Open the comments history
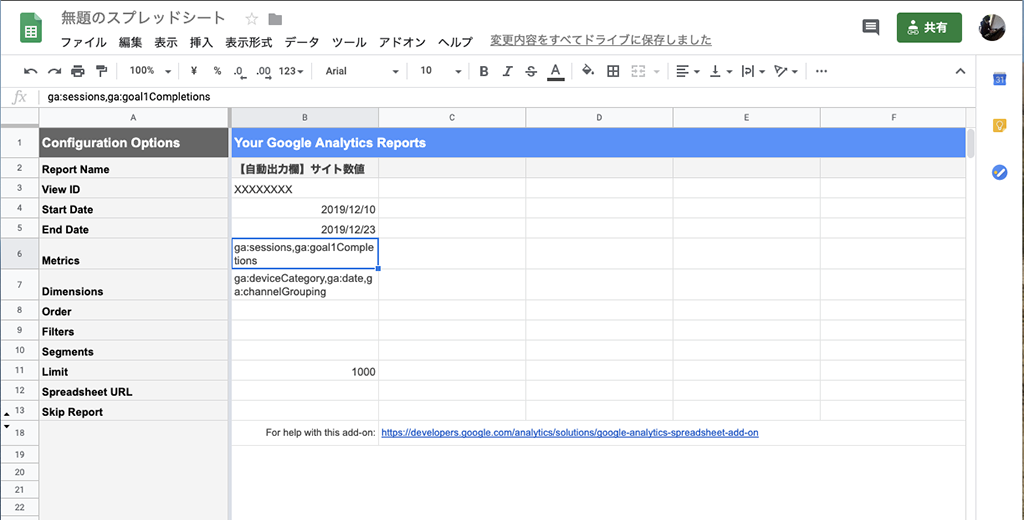 click(x=871, y=27)
